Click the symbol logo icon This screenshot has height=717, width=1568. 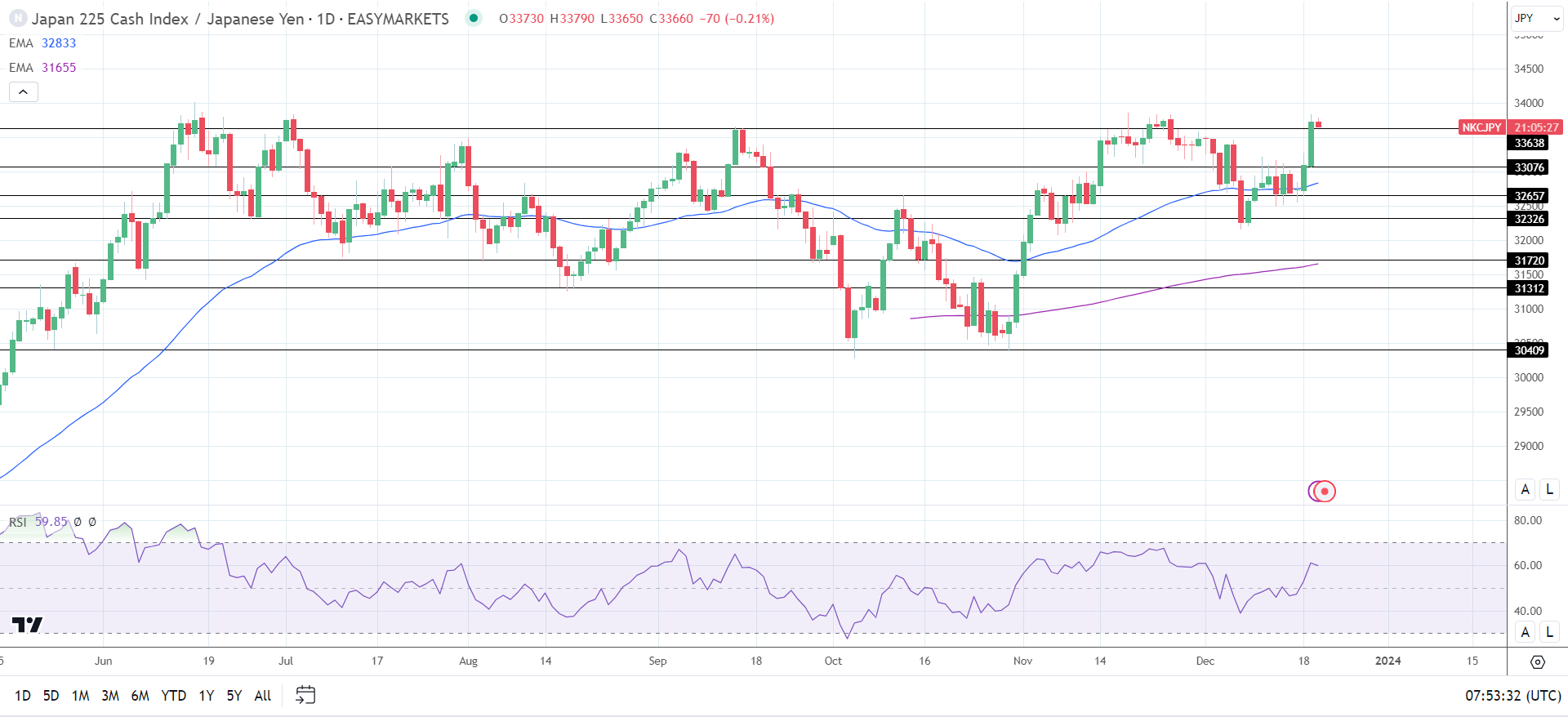17,18
